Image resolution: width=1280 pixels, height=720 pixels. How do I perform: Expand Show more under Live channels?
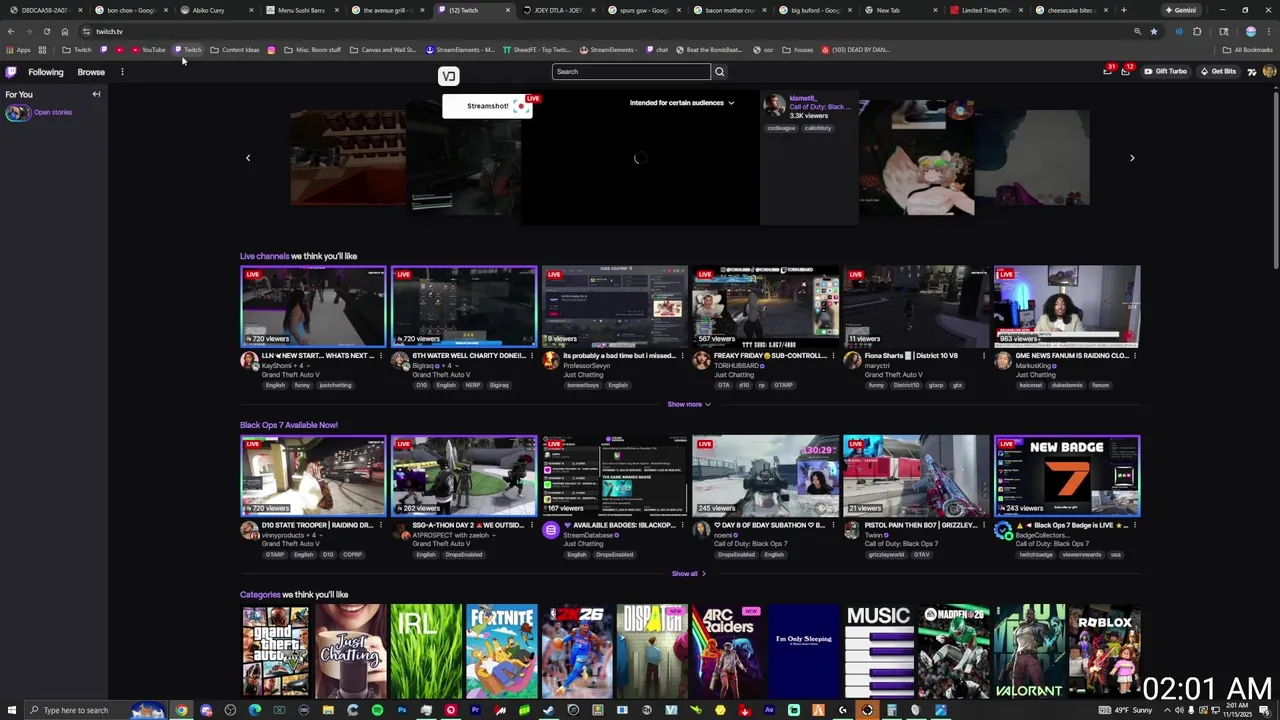coord(689,404)
